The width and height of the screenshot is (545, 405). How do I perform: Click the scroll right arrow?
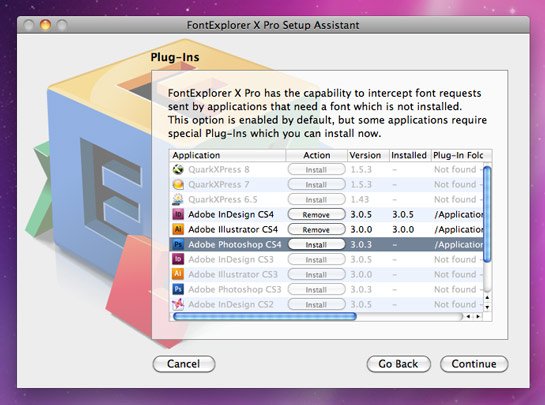coord(478,316)
